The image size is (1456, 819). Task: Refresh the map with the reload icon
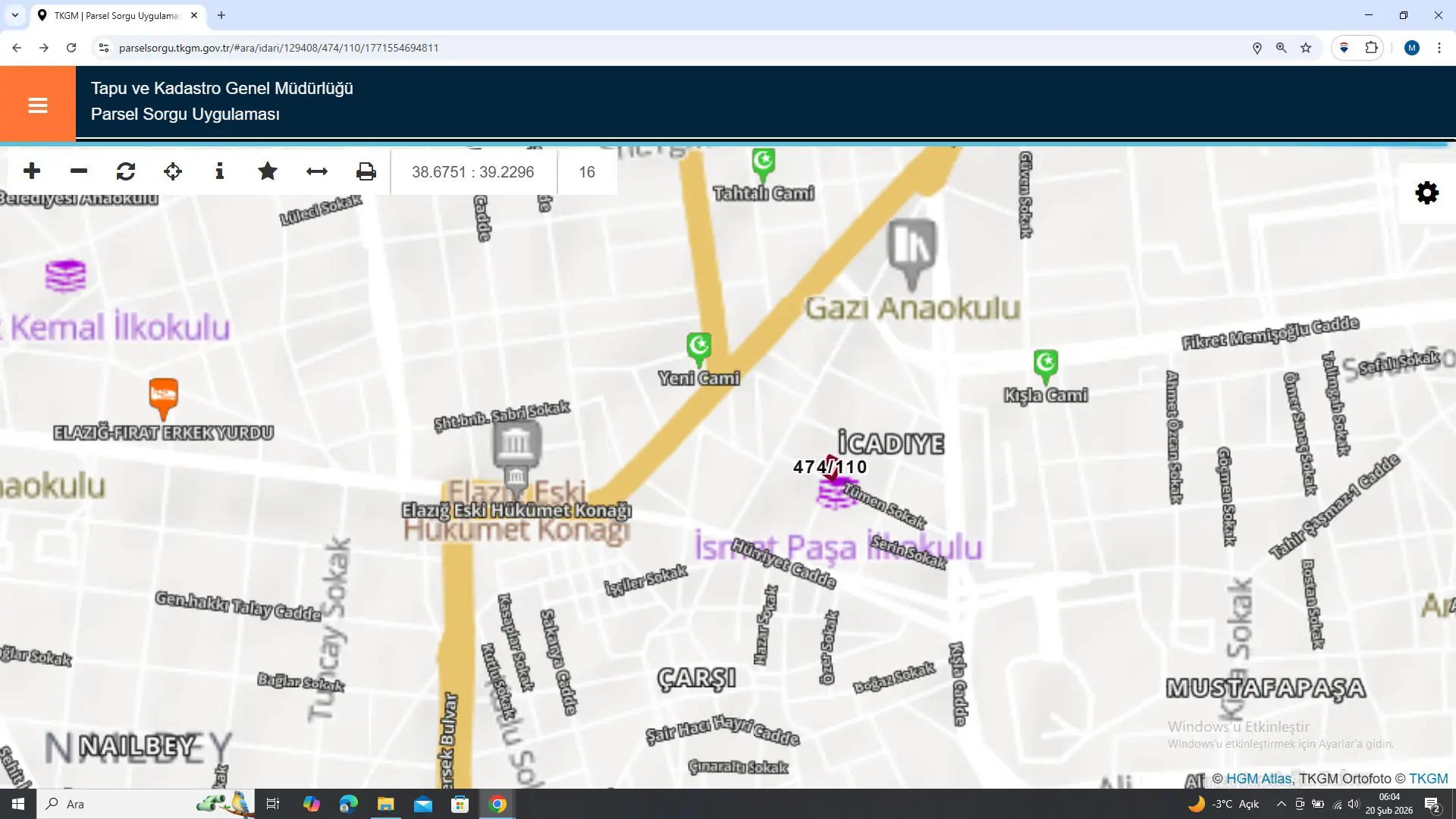tap(126, 171)
